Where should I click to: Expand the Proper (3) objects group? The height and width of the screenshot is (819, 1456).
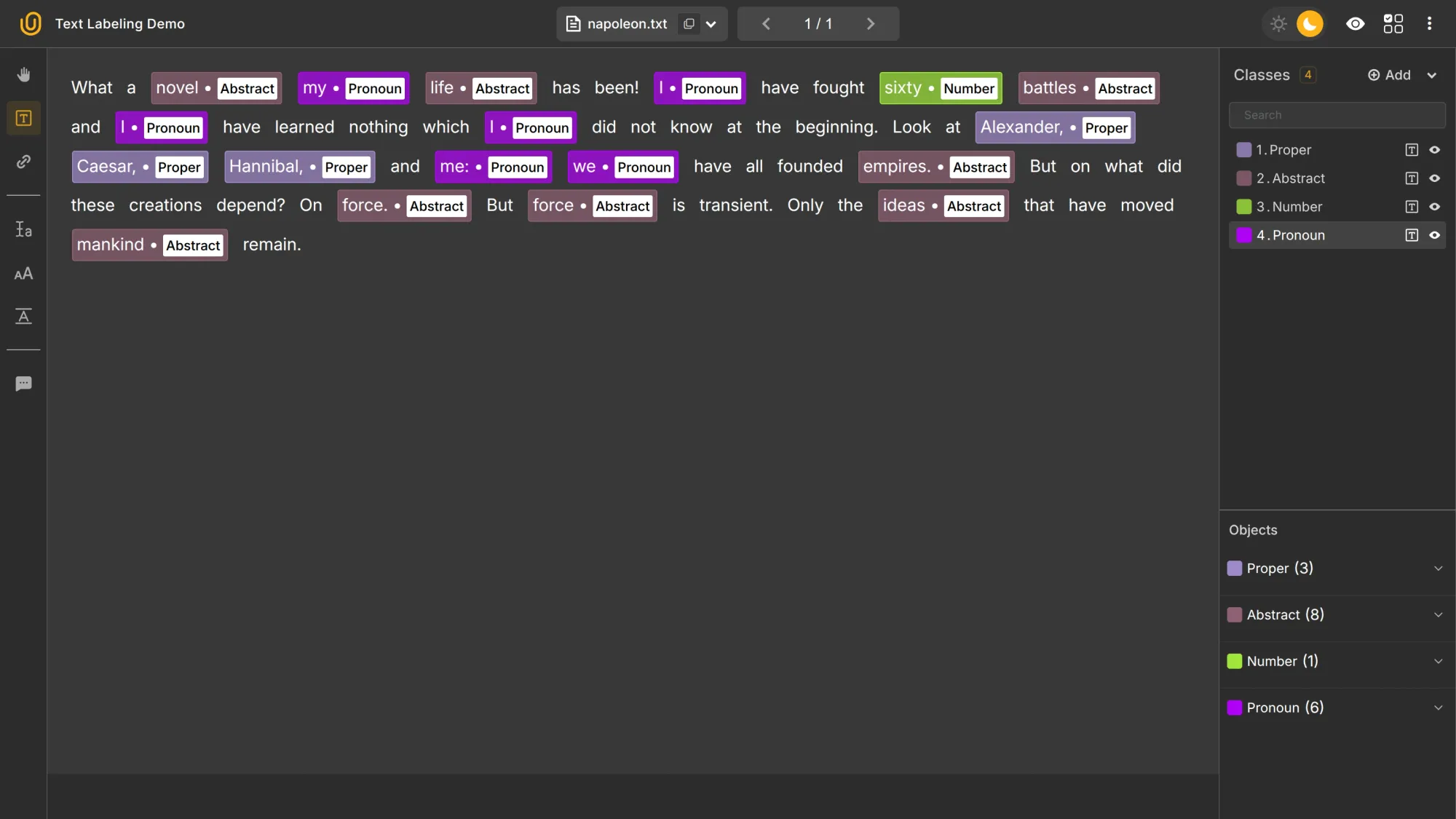[1439, 569]
